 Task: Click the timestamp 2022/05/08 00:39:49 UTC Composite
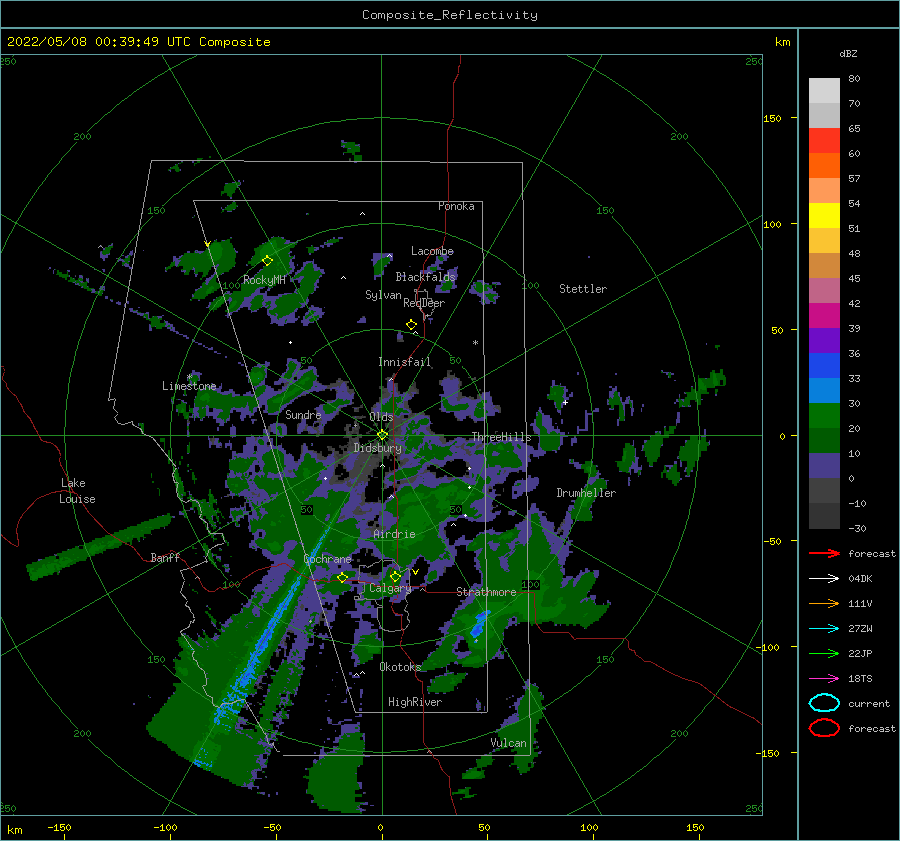[138, 41]
